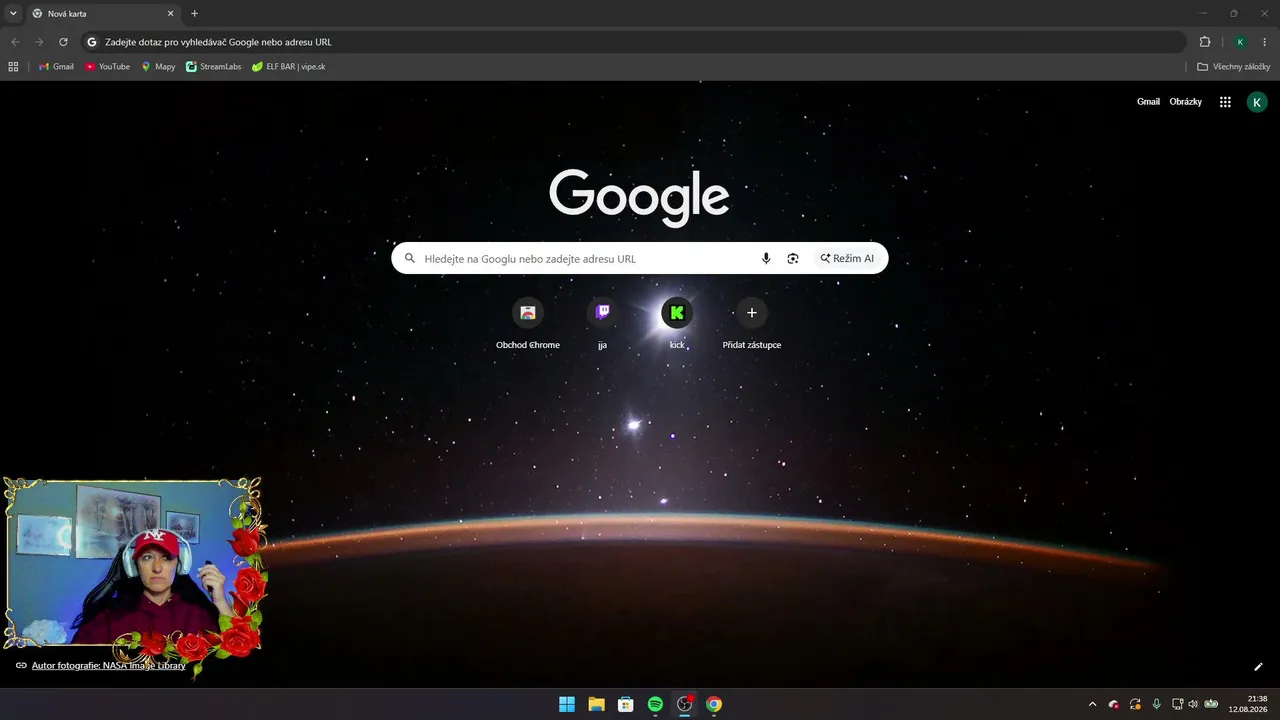Search by image with Google Lens icon
Image resolution: width=1280 pixels, height=720 pixels.
pos(793,258)
